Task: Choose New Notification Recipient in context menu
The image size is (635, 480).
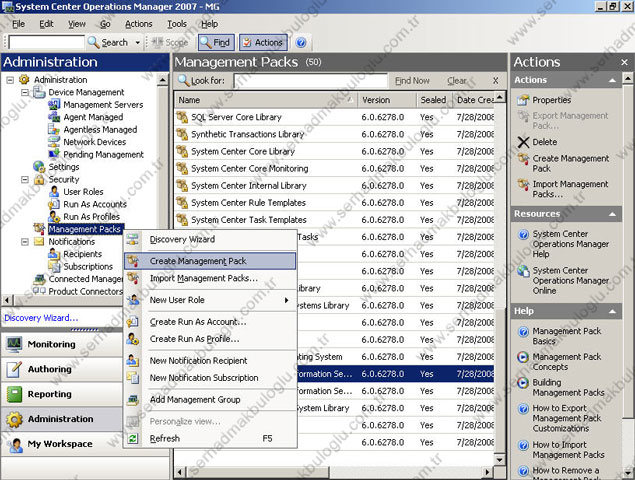Action: [x=210, y=361]
